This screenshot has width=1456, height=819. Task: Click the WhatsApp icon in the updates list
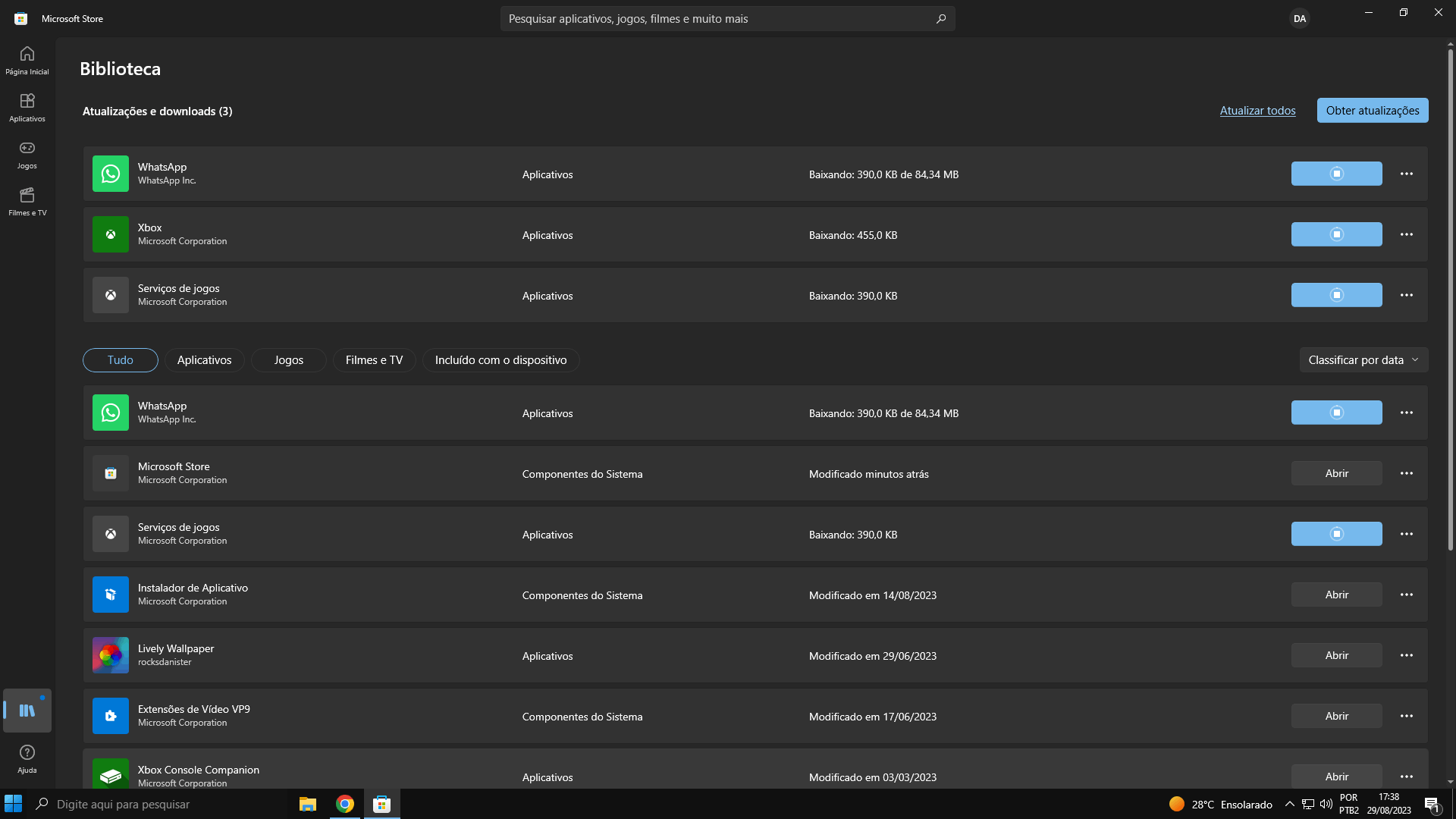pyautogui.click(x=111, y=174)
